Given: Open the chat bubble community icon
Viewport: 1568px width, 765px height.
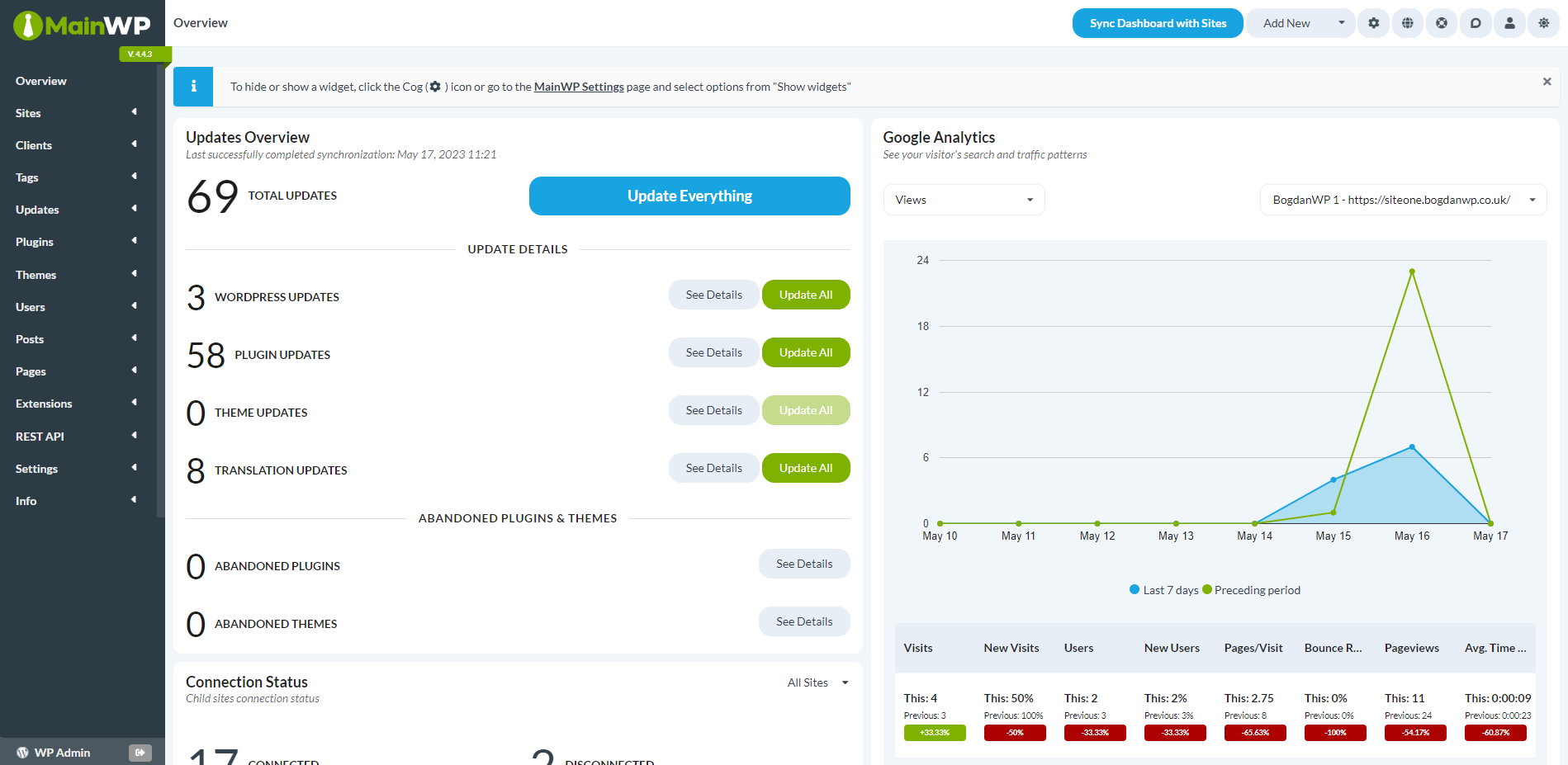Looking at the screenshot, I should [1476, 23].
